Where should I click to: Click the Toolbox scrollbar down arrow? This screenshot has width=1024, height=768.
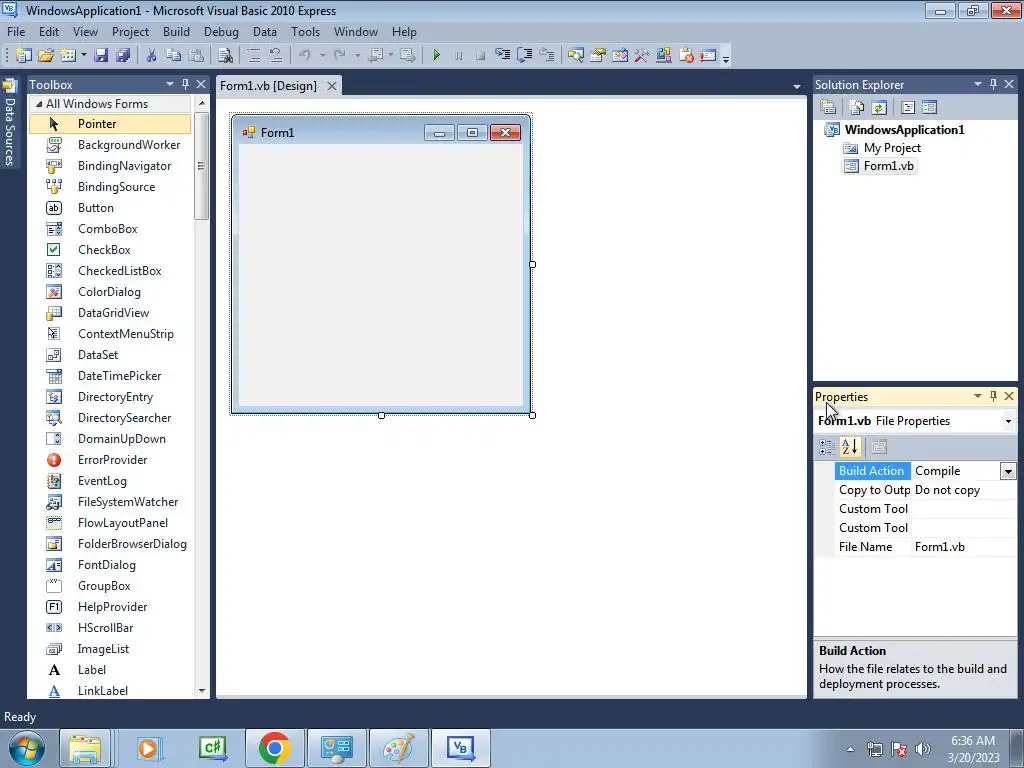(201, 690)
